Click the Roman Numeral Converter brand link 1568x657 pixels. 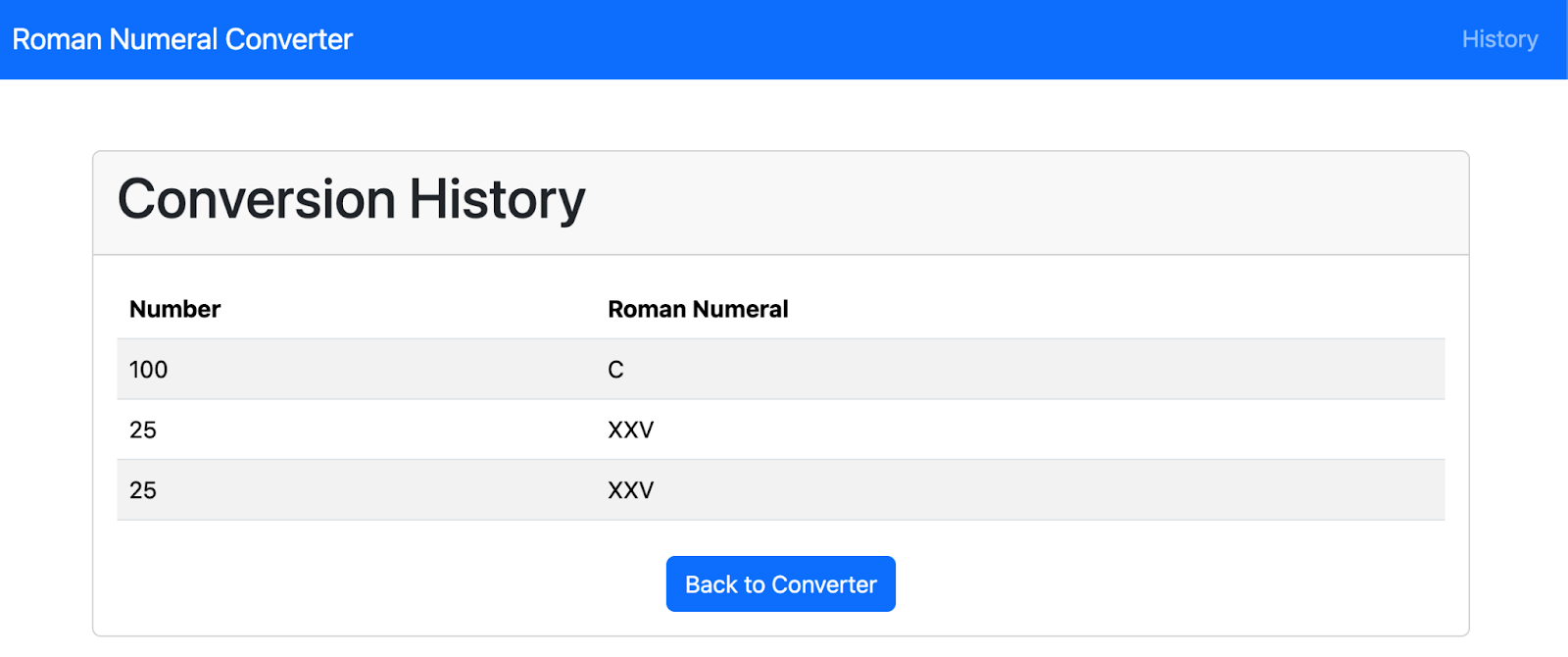[182, 39]
